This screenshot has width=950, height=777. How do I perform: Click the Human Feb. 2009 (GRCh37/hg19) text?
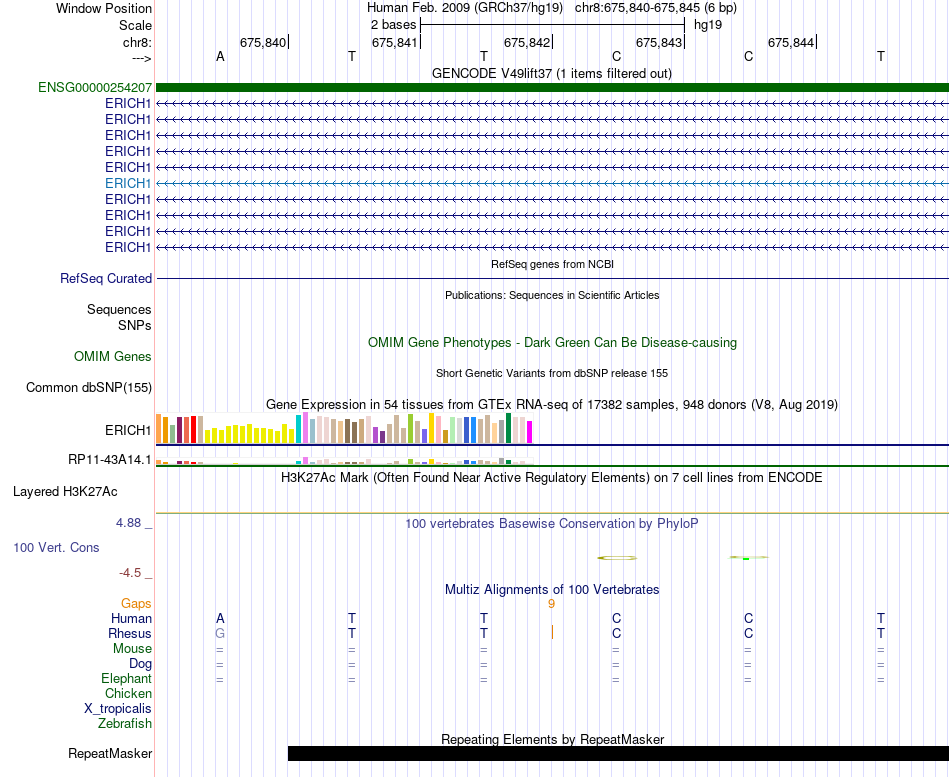pos(465,8)
